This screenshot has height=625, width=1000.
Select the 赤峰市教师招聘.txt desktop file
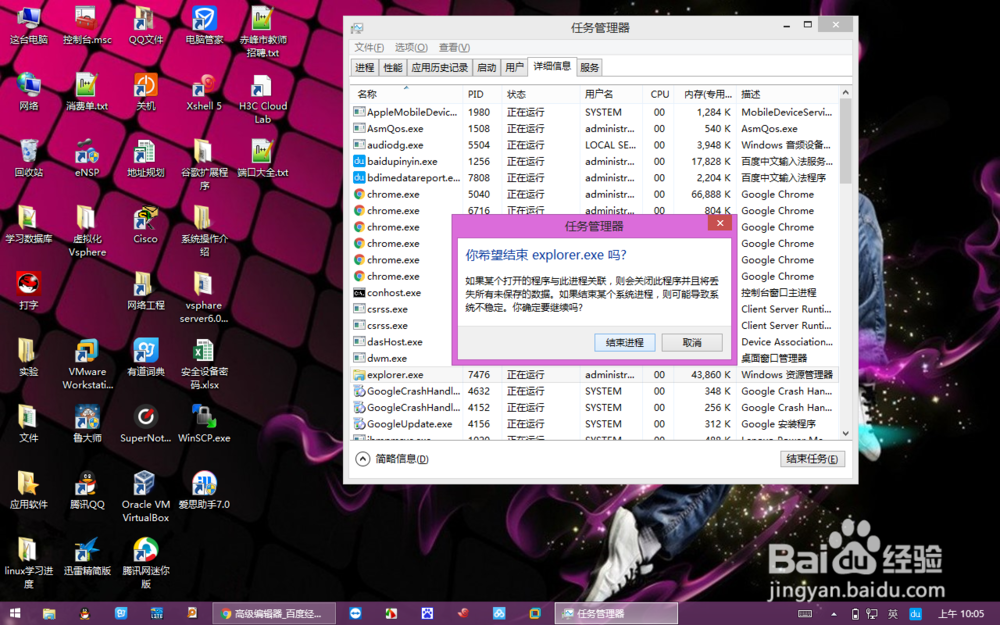click(x=263, y=32)
